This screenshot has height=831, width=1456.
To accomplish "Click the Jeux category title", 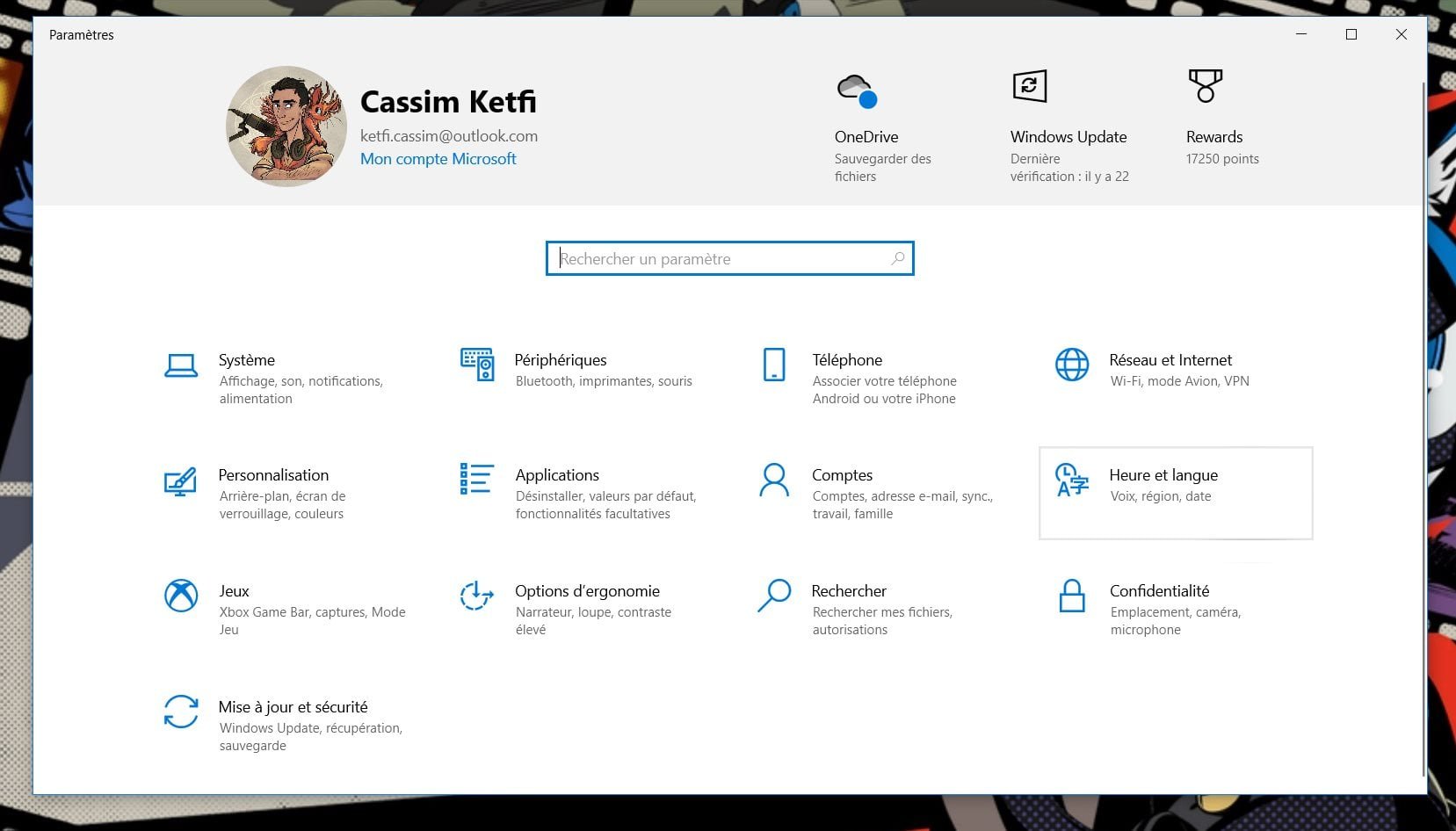I will [x=234, y=591].
